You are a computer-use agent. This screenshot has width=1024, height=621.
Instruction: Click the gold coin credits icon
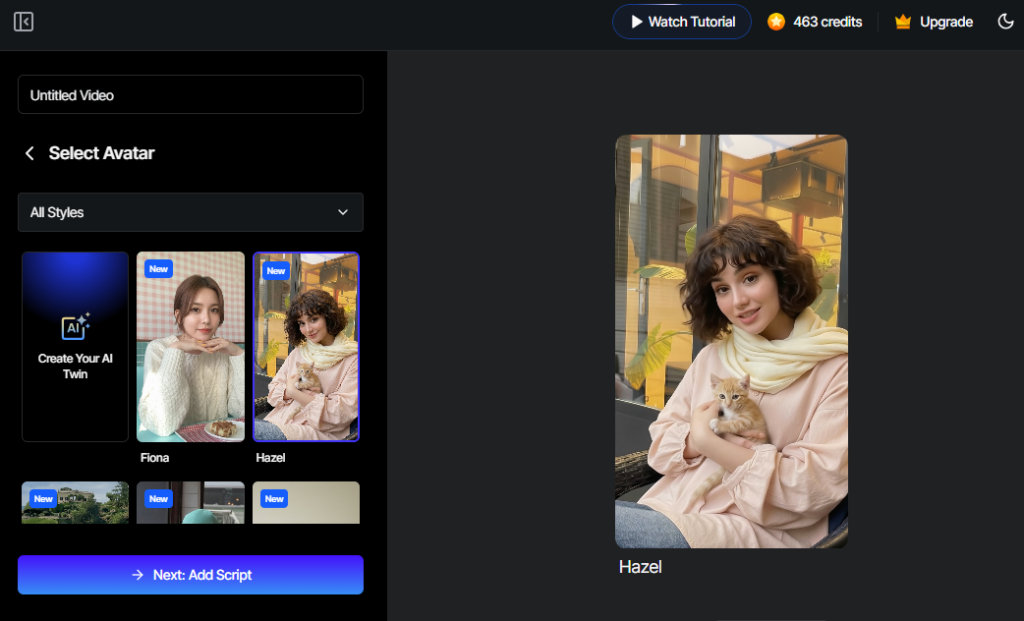pyautogui.click(x=776, y=22)
